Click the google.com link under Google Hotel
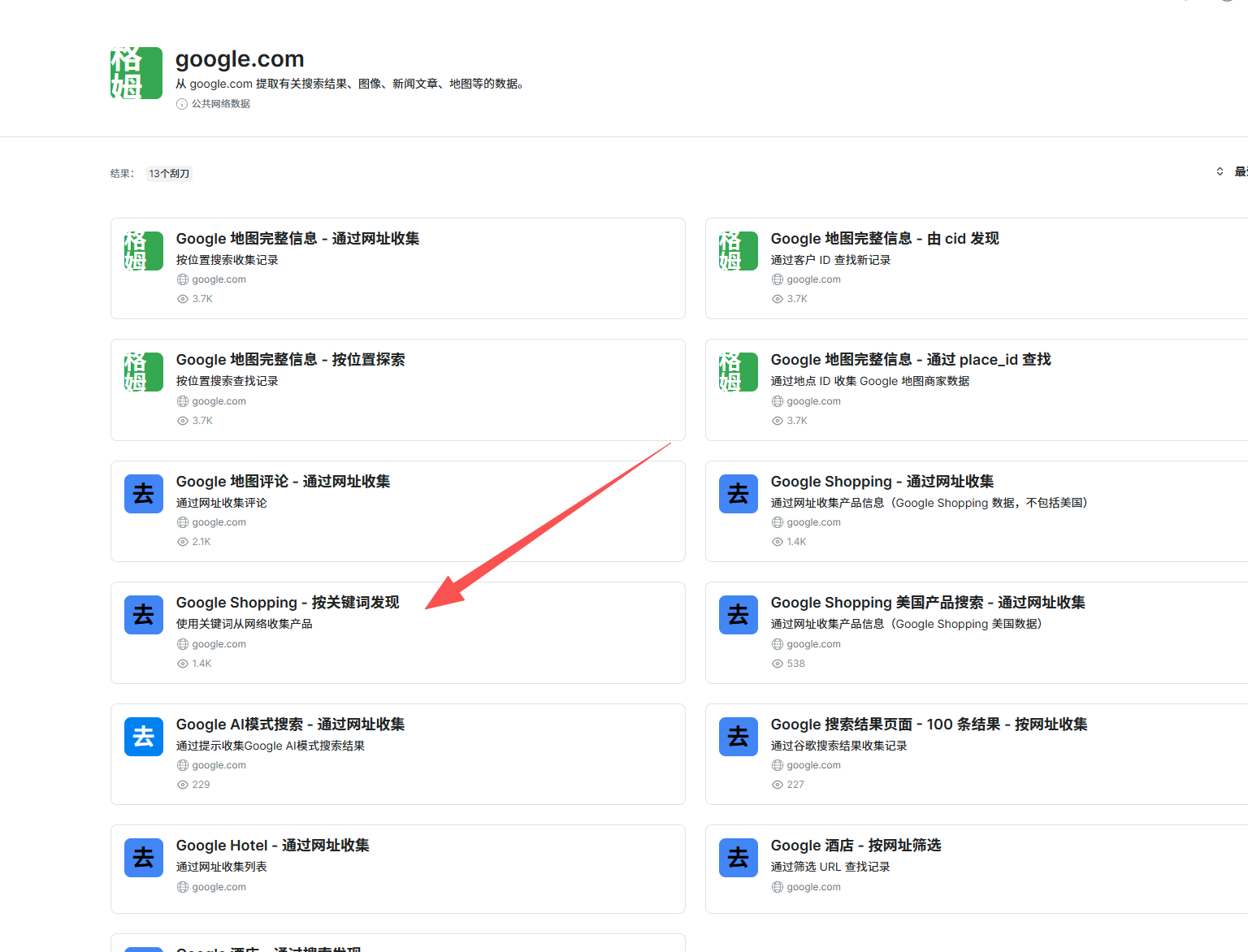Screen dimensions: 1248x952 (218, 886)
